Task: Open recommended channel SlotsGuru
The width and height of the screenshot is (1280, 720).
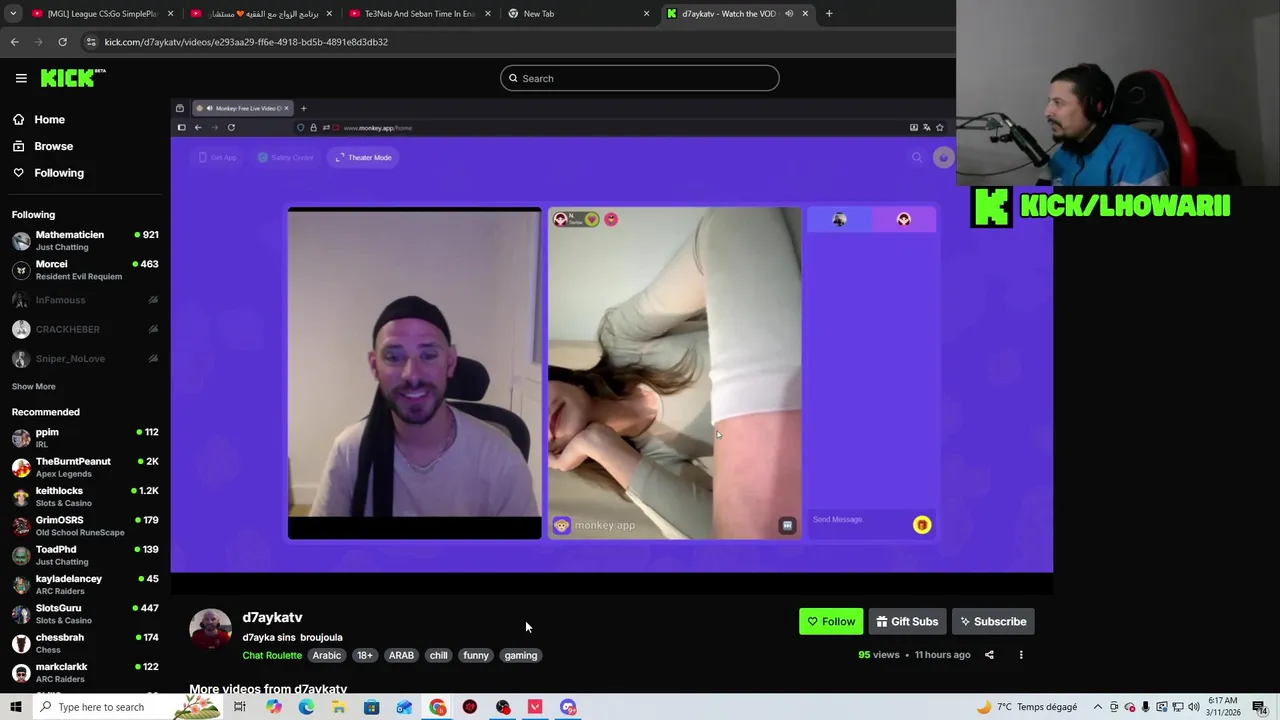Action: [85, 614]
